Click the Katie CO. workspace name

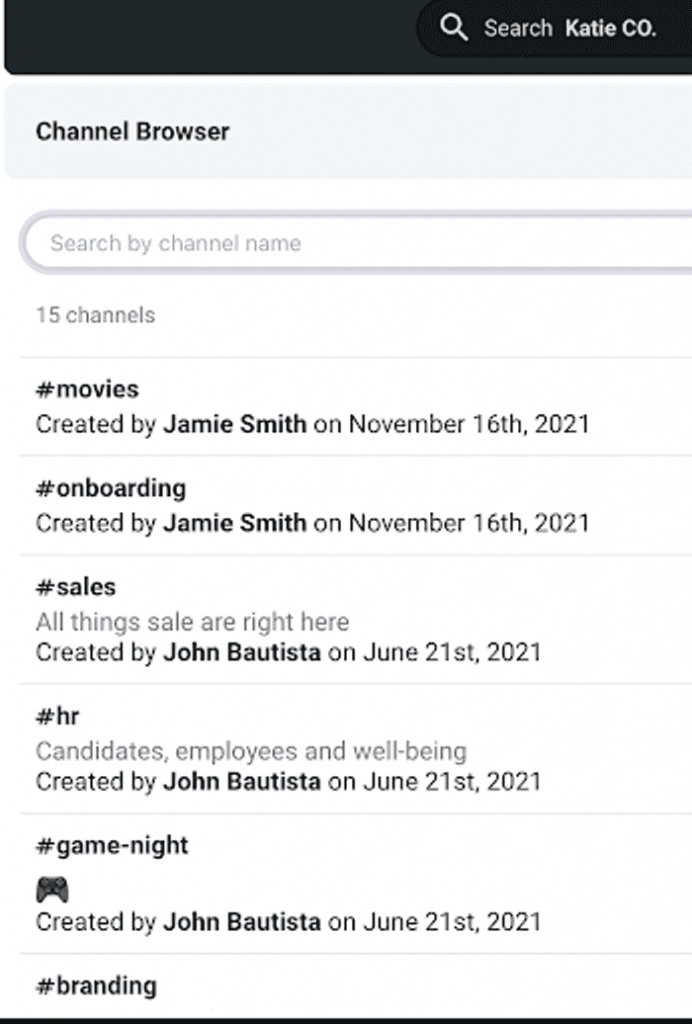pyautogui.click(x=610, y=28)
